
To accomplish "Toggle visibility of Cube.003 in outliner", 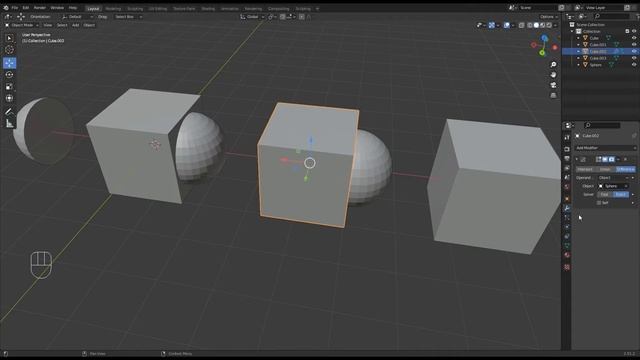I will [634, 58].
